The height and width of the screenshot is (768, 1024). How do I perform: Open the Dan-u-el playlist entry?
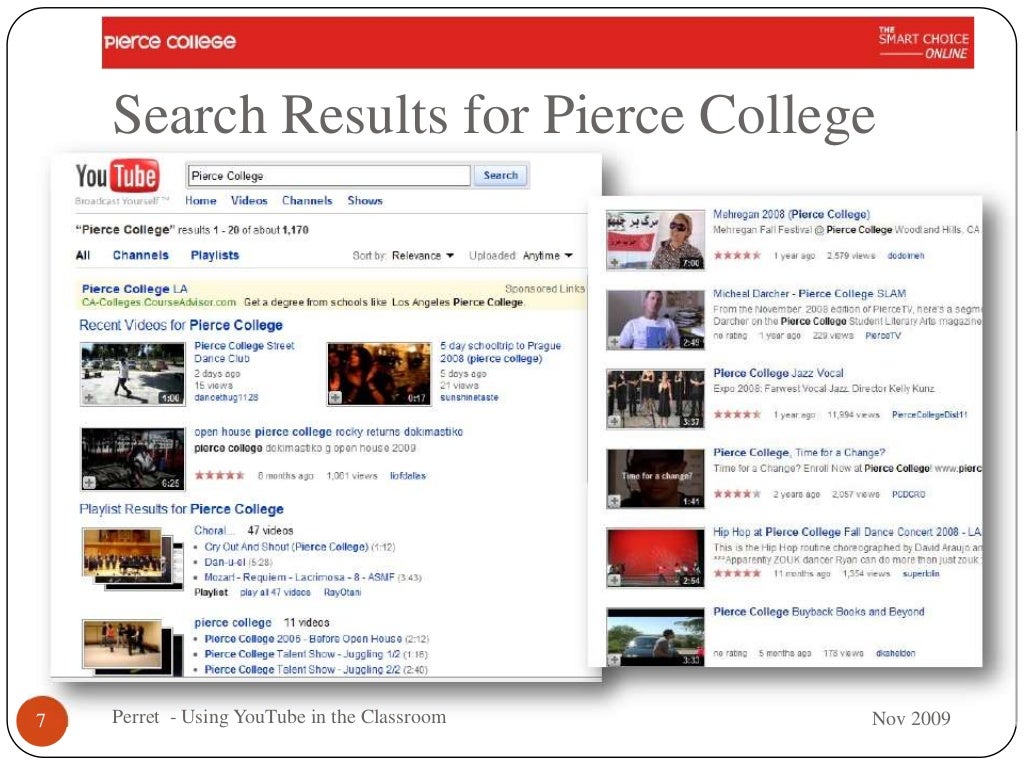pos(225,562)
